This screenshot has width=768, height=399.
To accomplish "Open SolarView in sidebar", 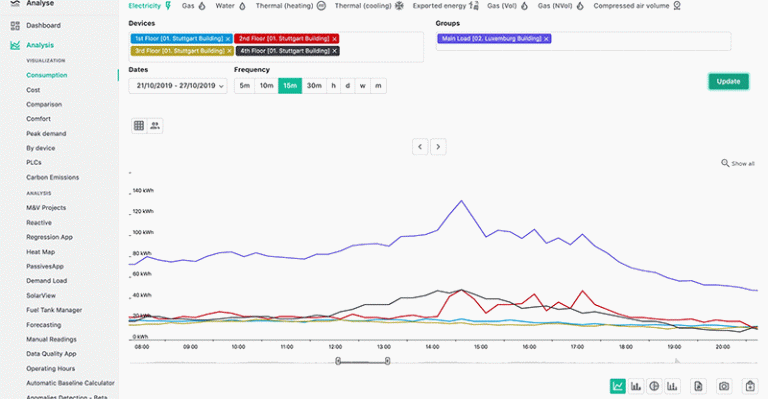I will click(x=41, y=295).
